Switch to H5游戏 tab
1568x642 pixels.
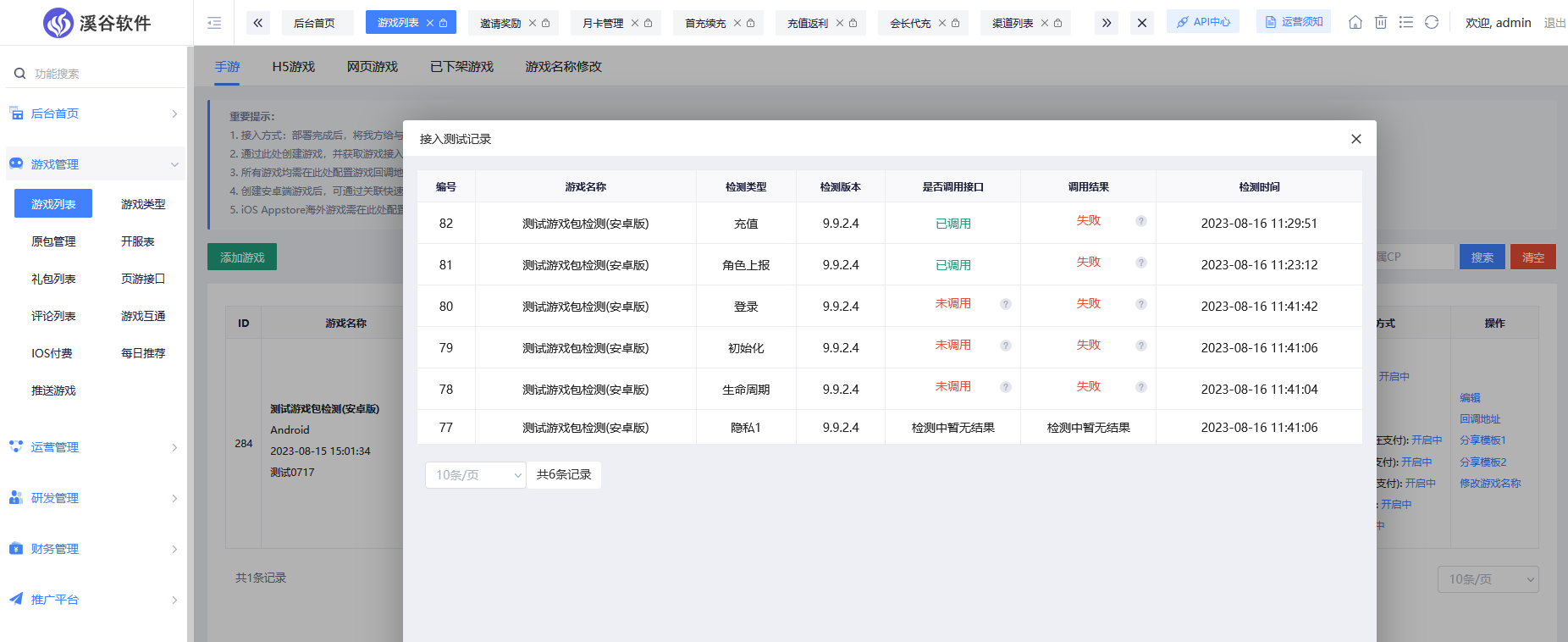pyautogui.click(x=294, y=66)
